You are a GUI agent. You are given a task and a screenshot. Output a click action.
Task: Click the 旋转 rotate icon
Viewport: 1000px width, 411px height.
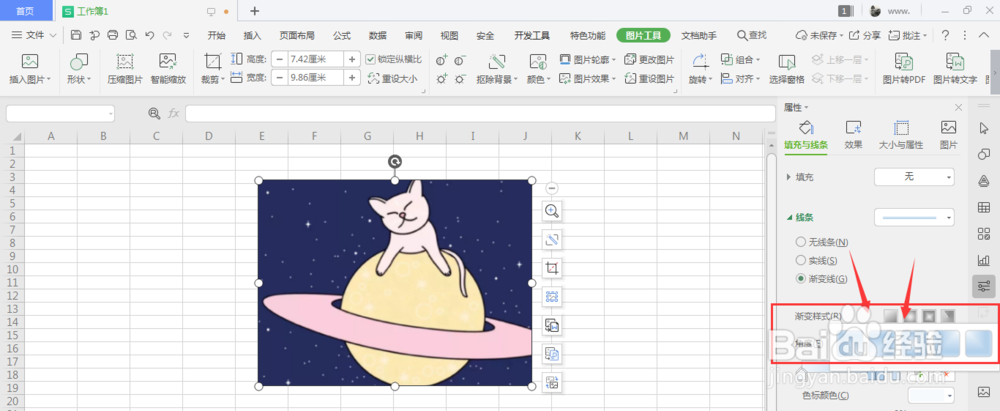point(700,61)
